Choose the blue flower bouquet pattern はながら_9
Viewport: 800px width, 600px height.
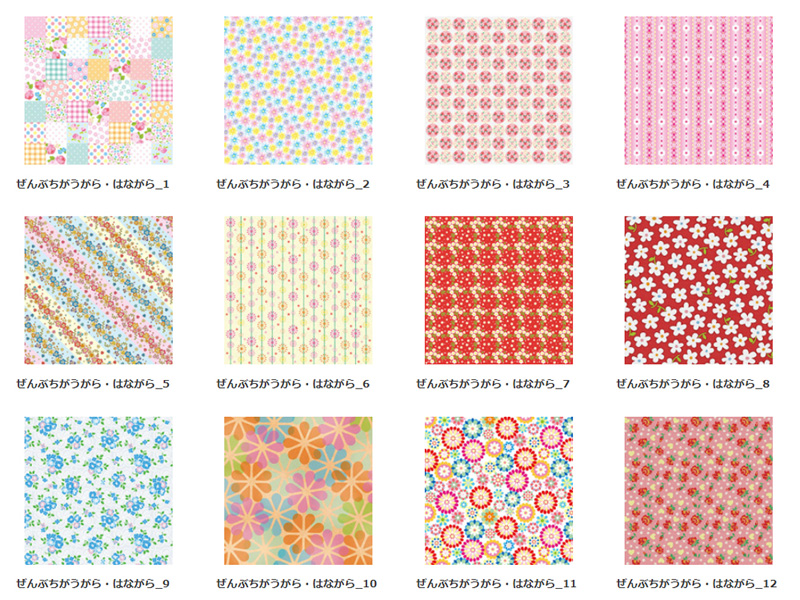pyautogui.click(x=98, y=491)
